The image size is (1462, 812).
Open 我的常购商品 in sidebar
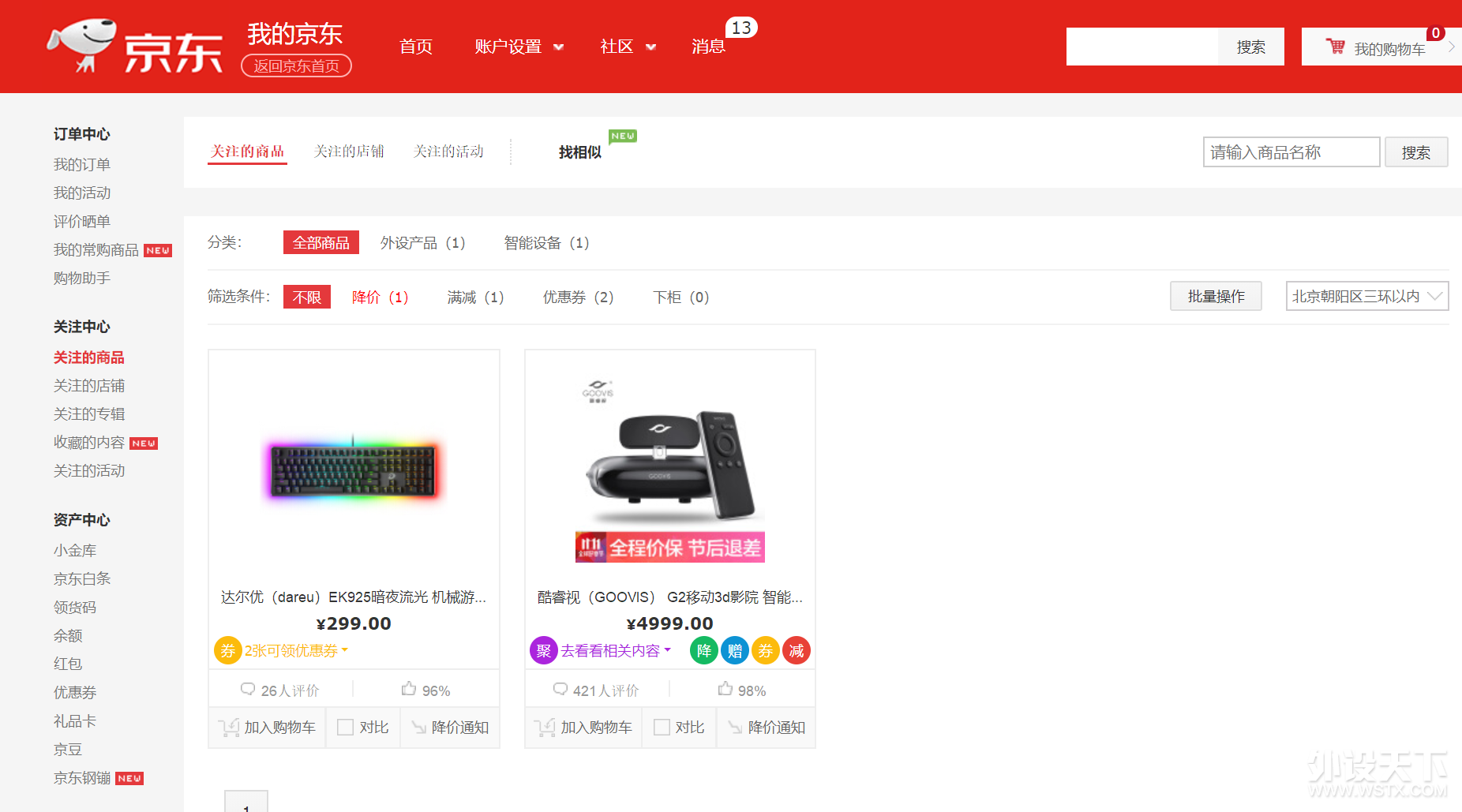(x=96, y=249)
